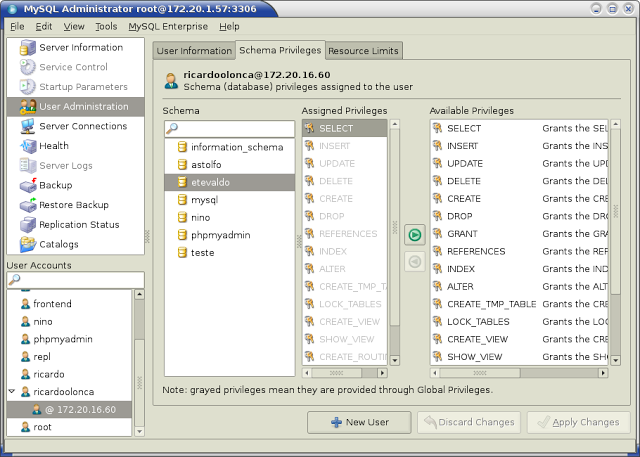Select LOCK_TABLES in Available Privileges
Screen dimensions: 640x457
(x=520, y=321)
